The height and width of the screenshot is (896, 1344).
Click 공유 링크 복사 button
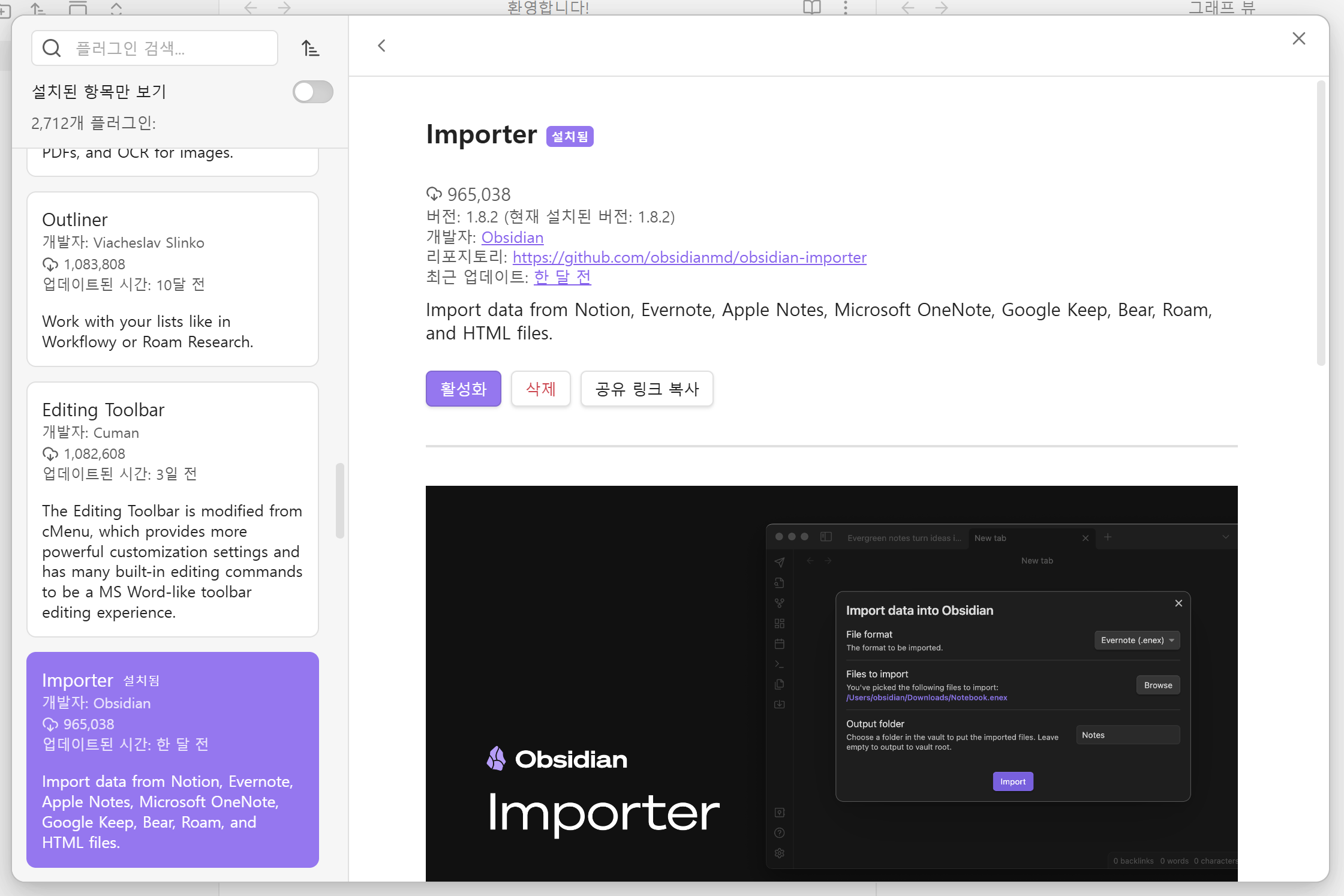pyautogui.click(x=647, y=389)
